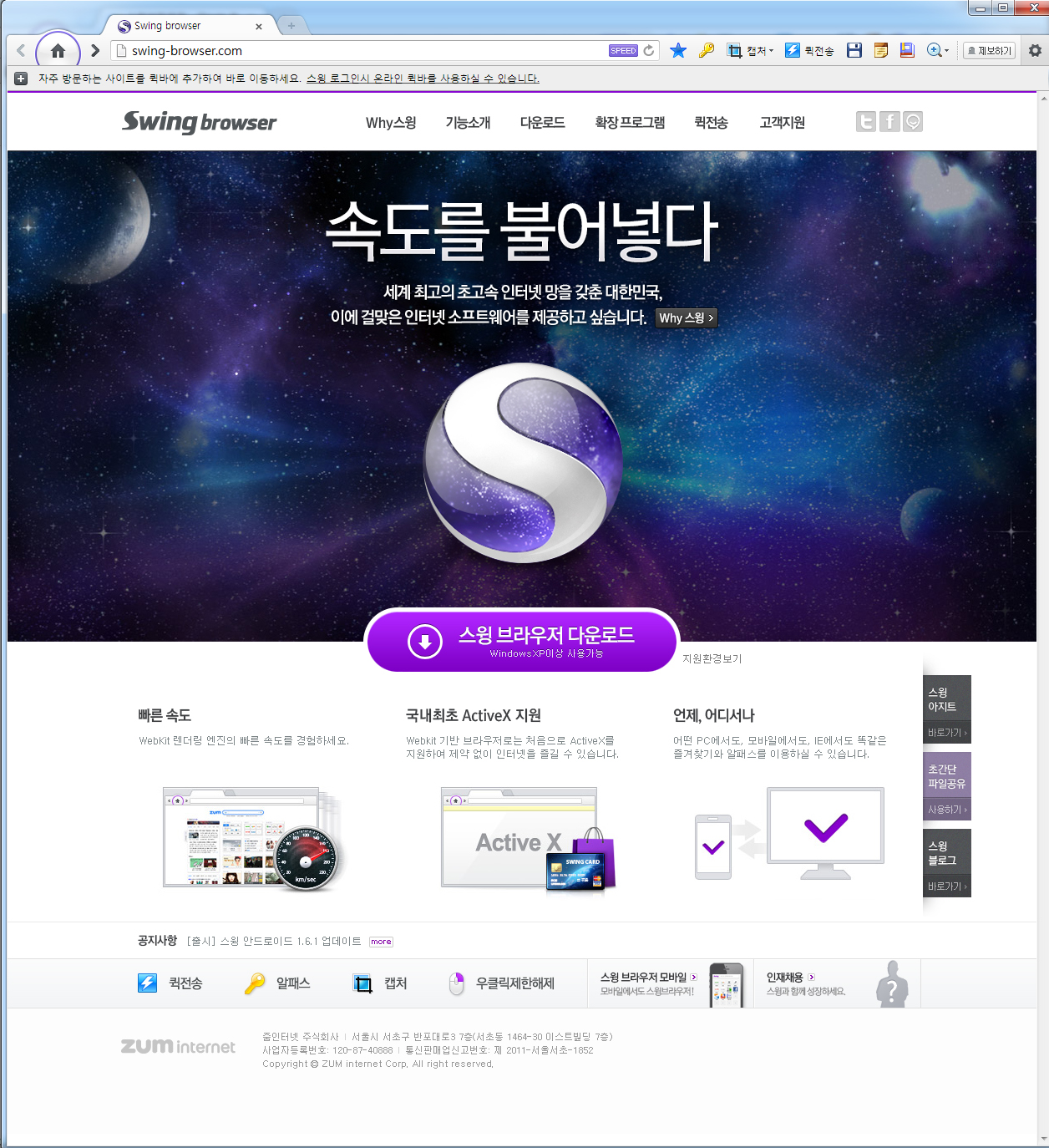The image size is (1049, 1148).
Task: Click the 우클릭제한해제 mouse icon
Action: point(456,983)
